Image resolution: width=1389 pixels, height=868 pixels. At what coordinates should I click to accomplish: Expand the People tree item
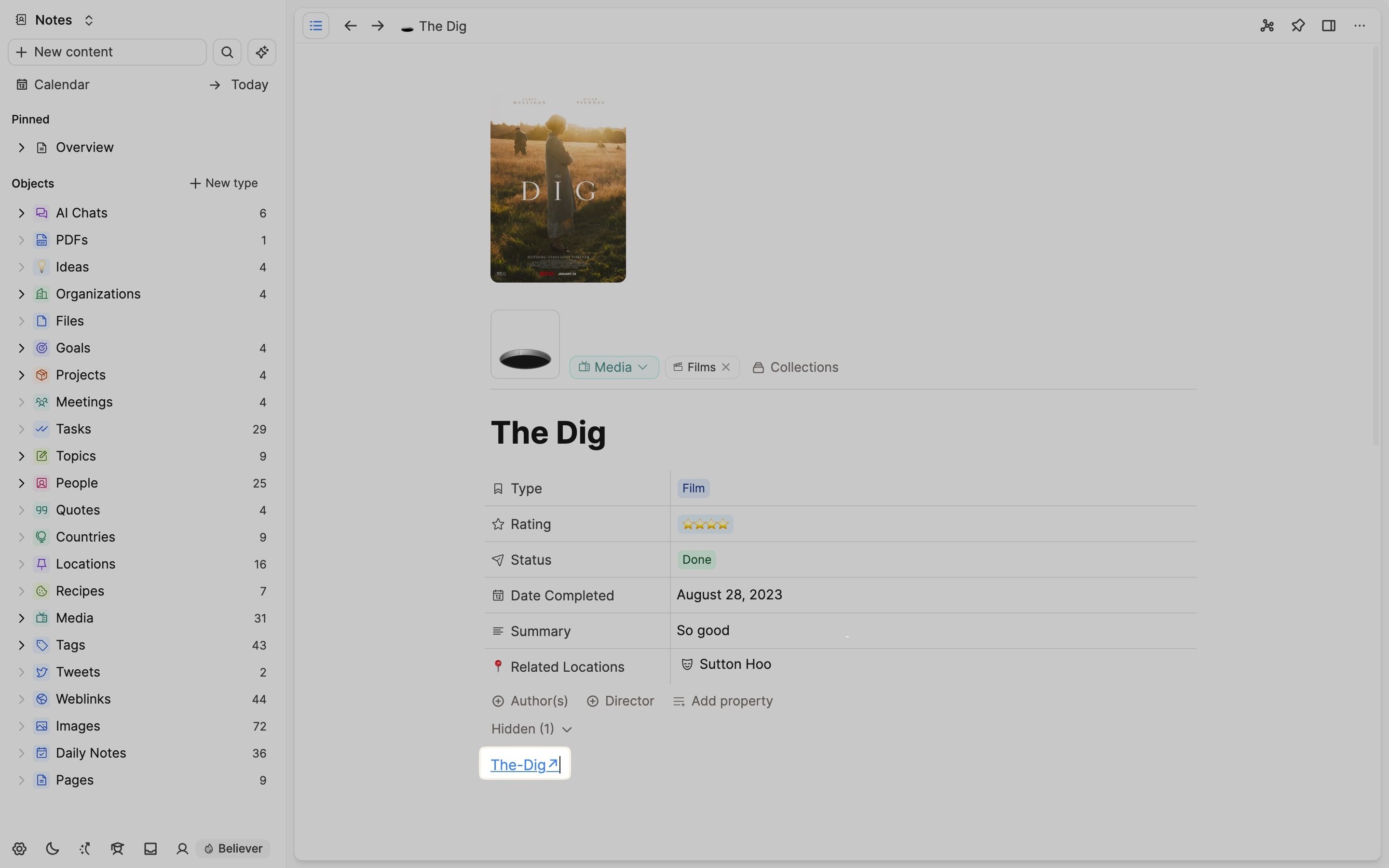click(x=21, y=483)
